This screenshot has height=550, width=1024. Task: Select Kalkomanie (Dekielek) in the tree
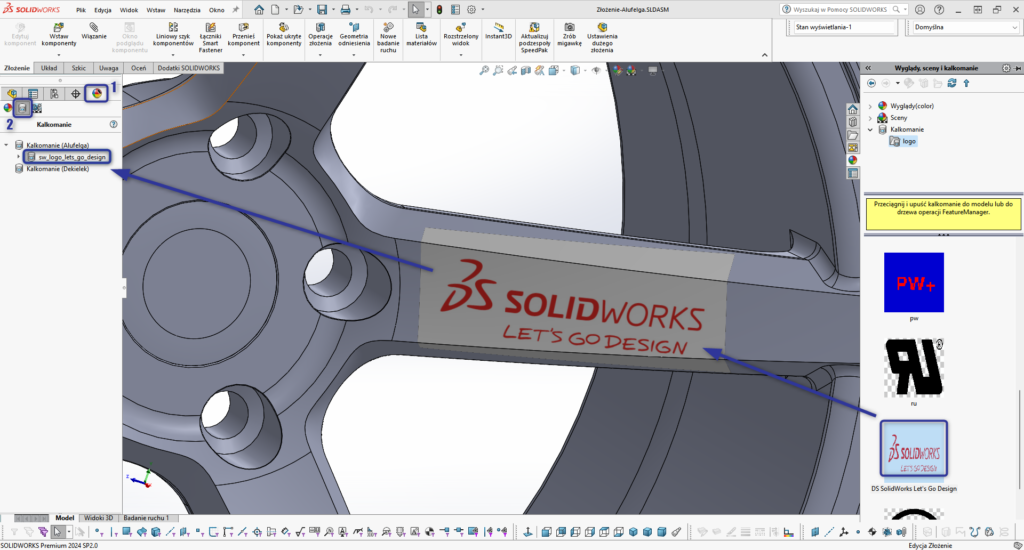(x=60, y=170)
